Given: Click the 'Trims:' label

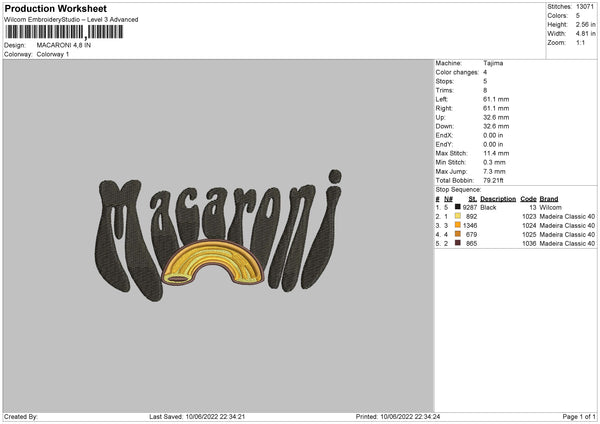Looking at the screenshot, I should 445,90.
